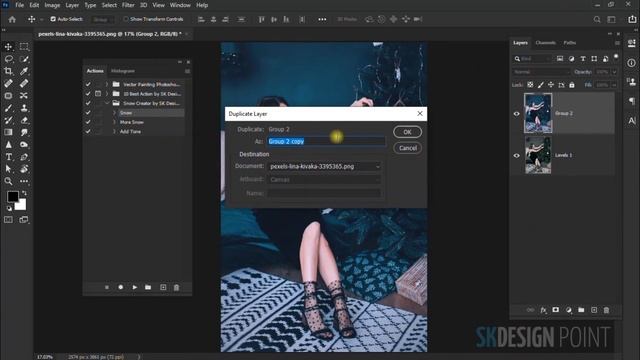
Task: Expand the More Snow action
Action: point(114,122)
